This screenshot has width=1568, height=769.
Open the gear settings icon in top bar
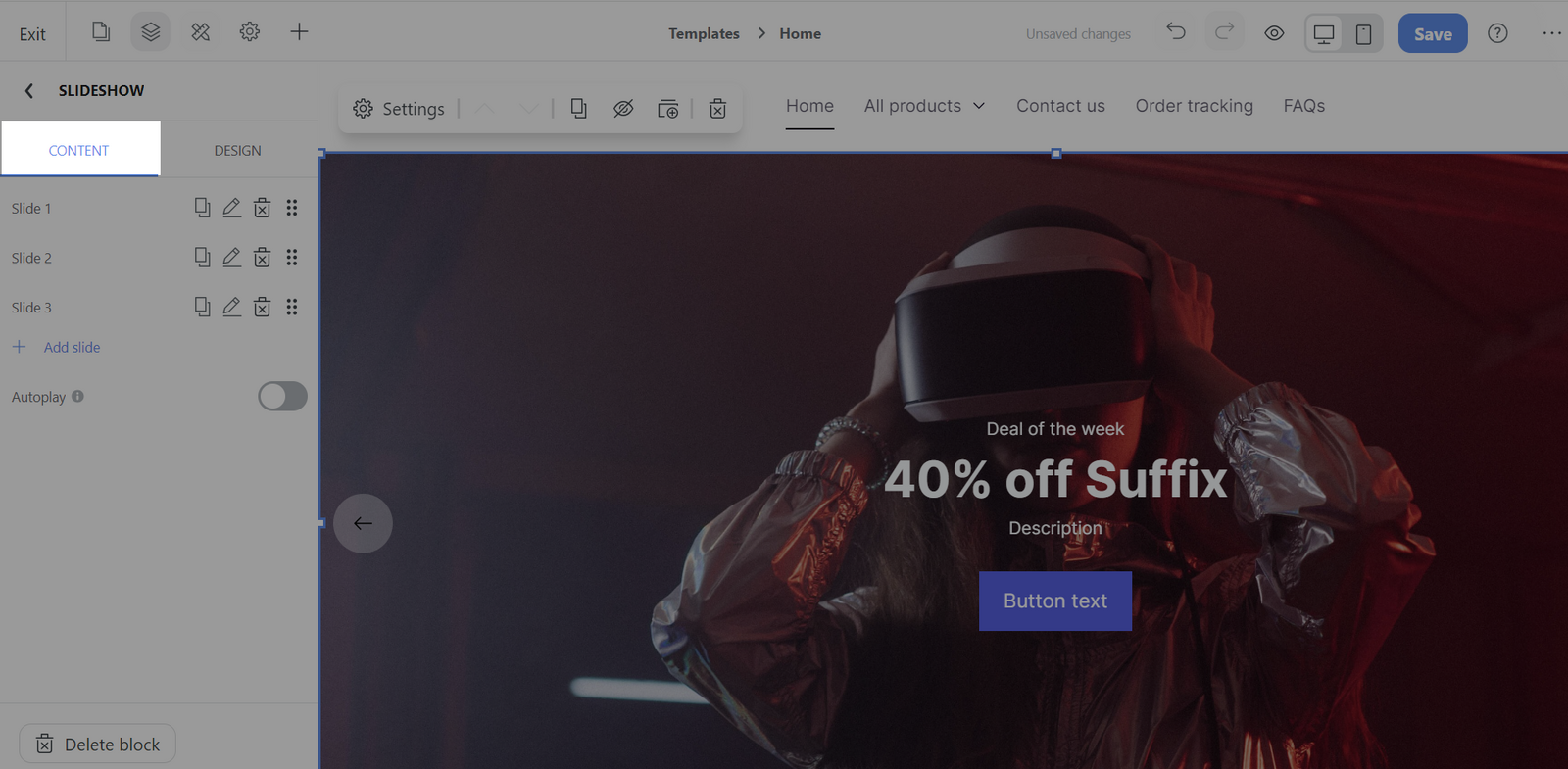pyautogui.click(x=250, y=32)
